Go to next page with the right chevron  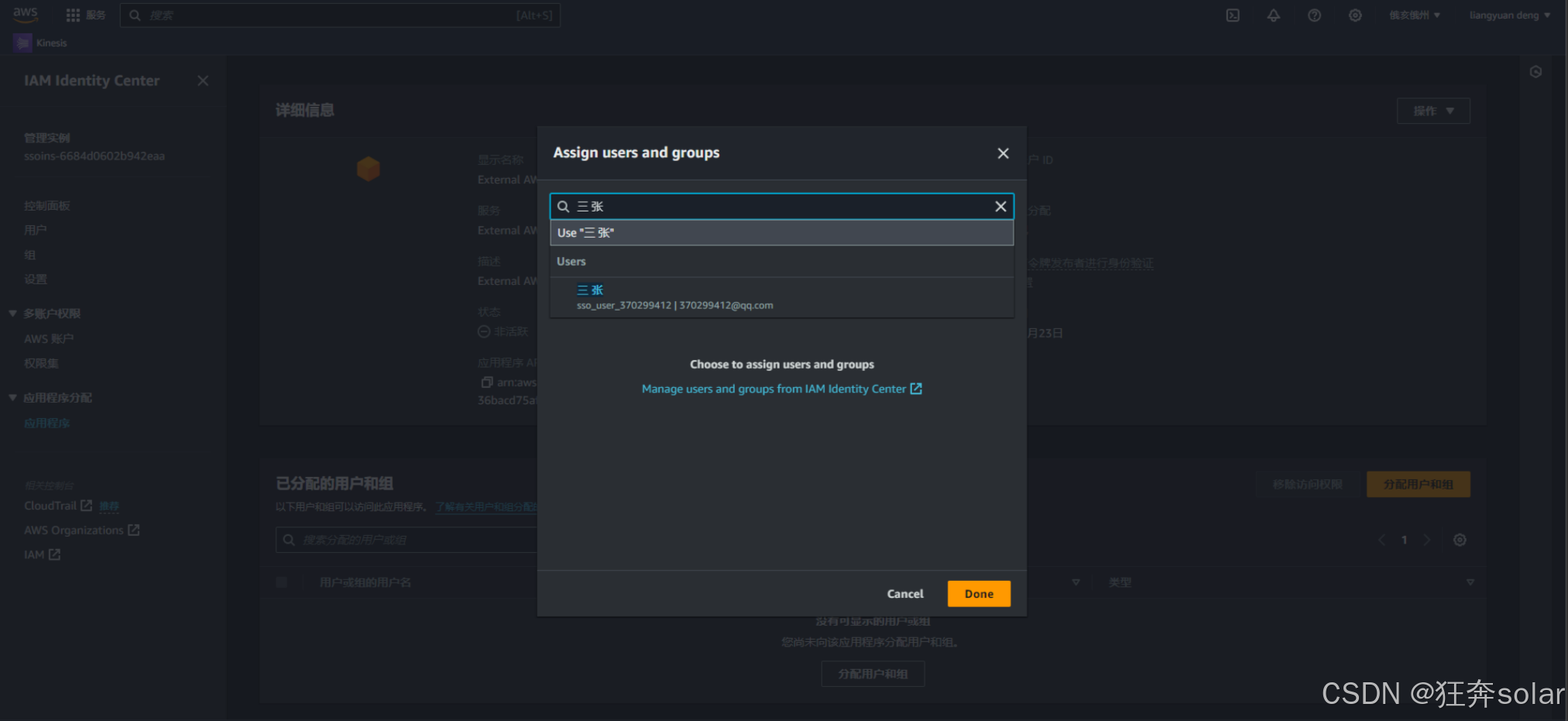(1426, 541)
